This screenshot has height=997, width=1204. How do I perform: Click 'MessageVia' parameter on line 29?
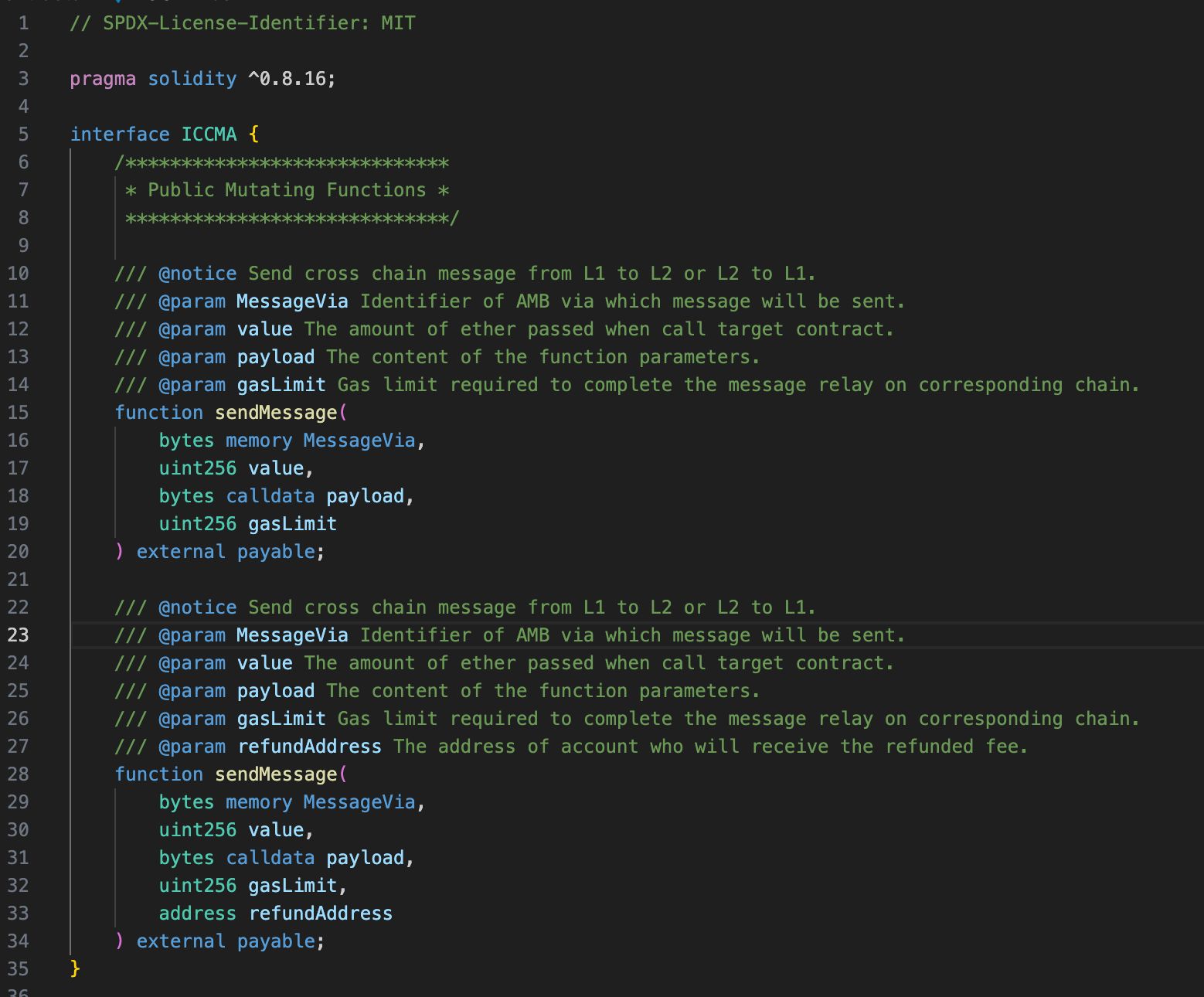click(359, 802)
